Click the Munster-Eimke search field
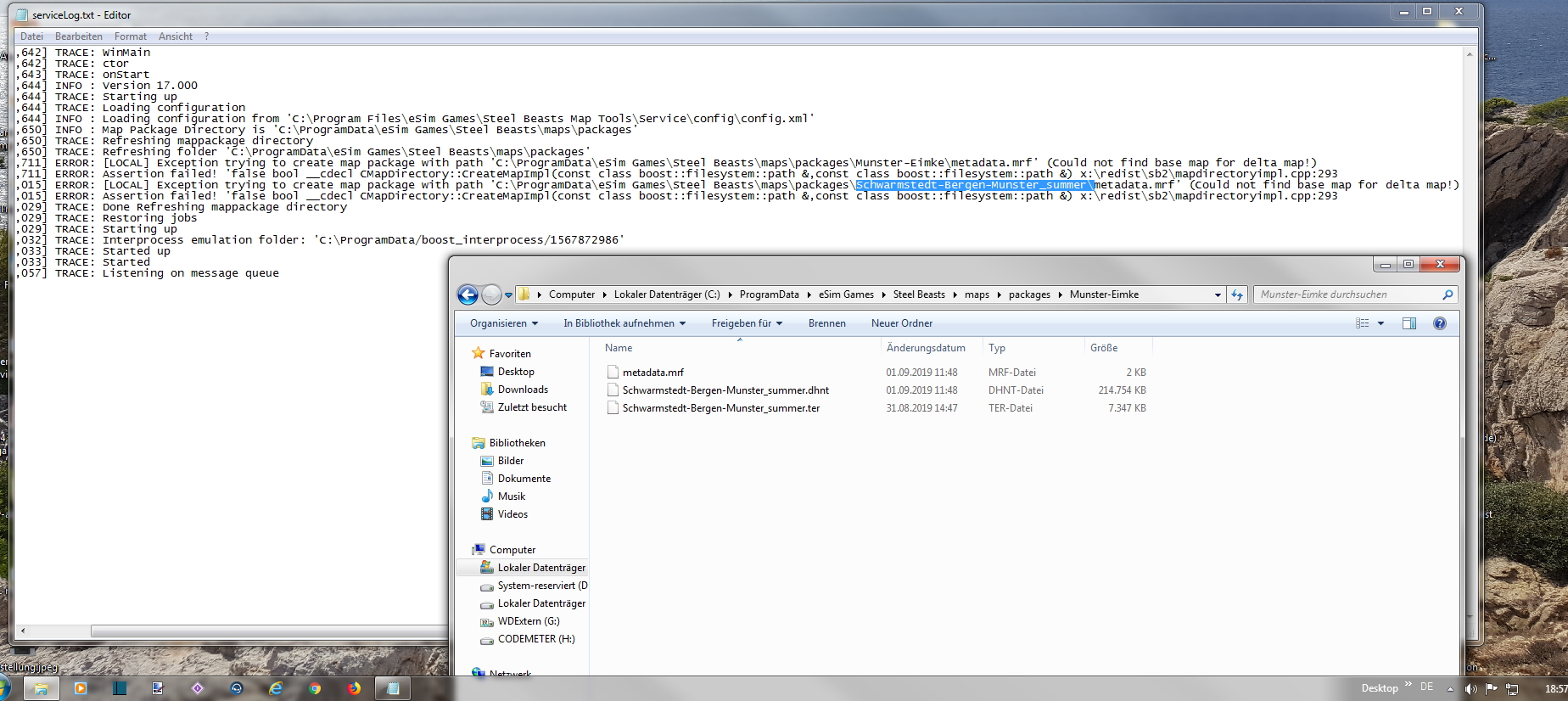This screenshot has width=1568, height=701. pos(1347,294)
